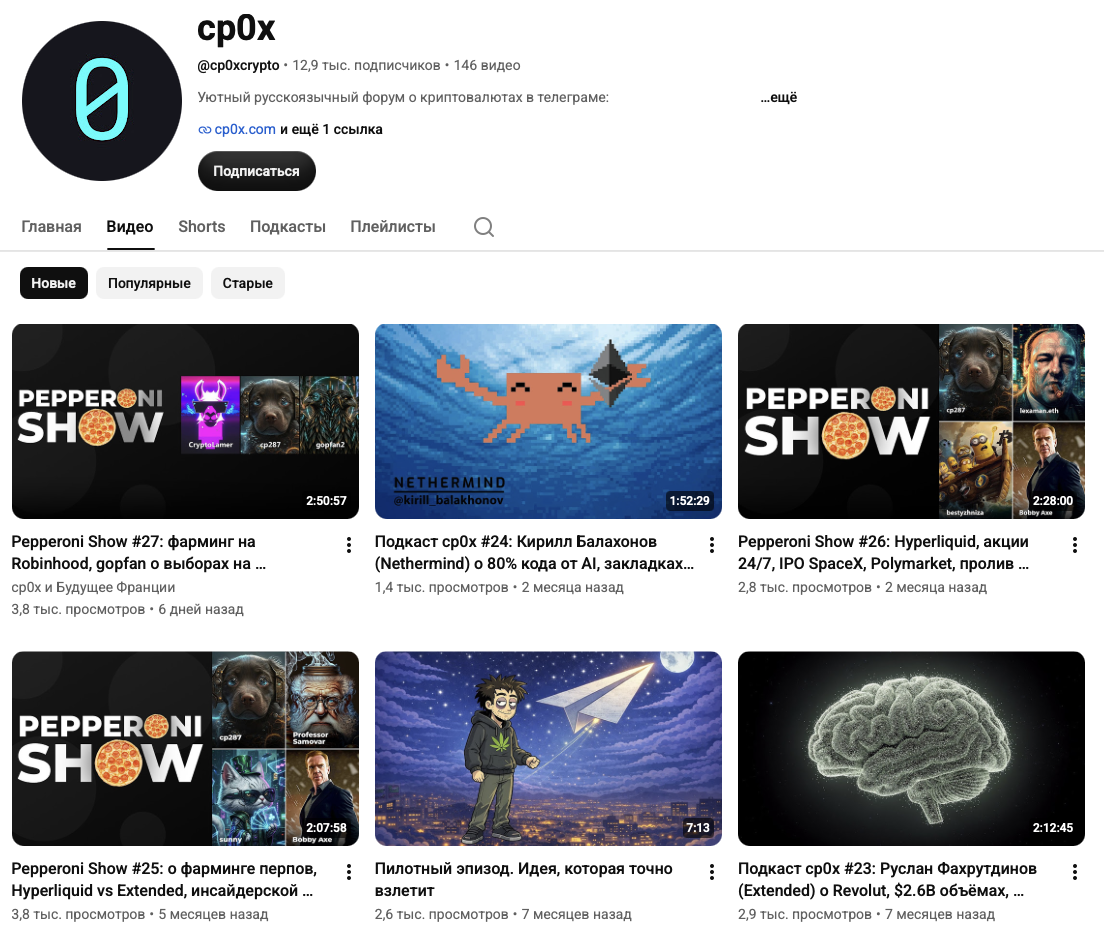Play Pepperoni Show #27 thumbnail
Screen dimensions: 1104x938
[x=185, y=421]
